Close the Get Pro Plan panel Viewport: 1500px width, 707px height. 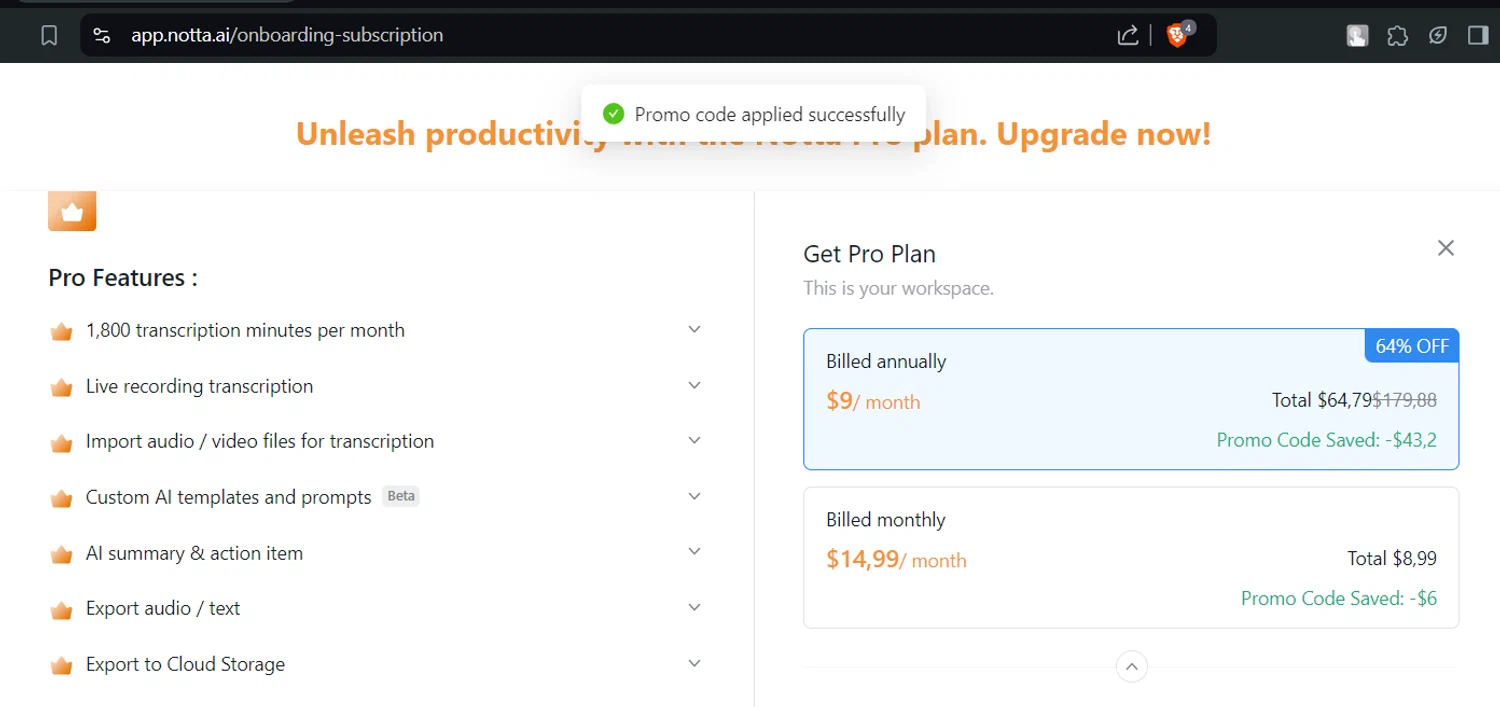[1445, 248]
